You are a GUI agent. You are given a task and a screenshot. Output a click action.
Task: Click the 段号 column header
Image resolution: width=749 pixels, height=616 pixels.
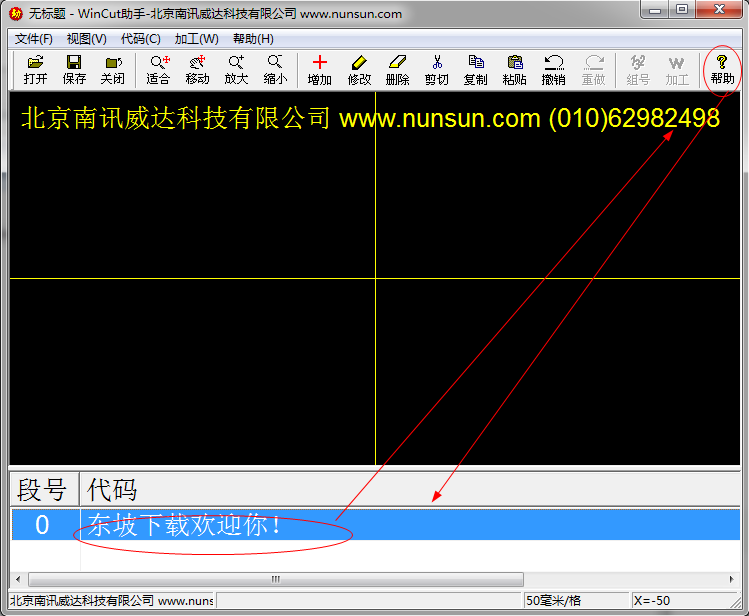click(44, 489)
